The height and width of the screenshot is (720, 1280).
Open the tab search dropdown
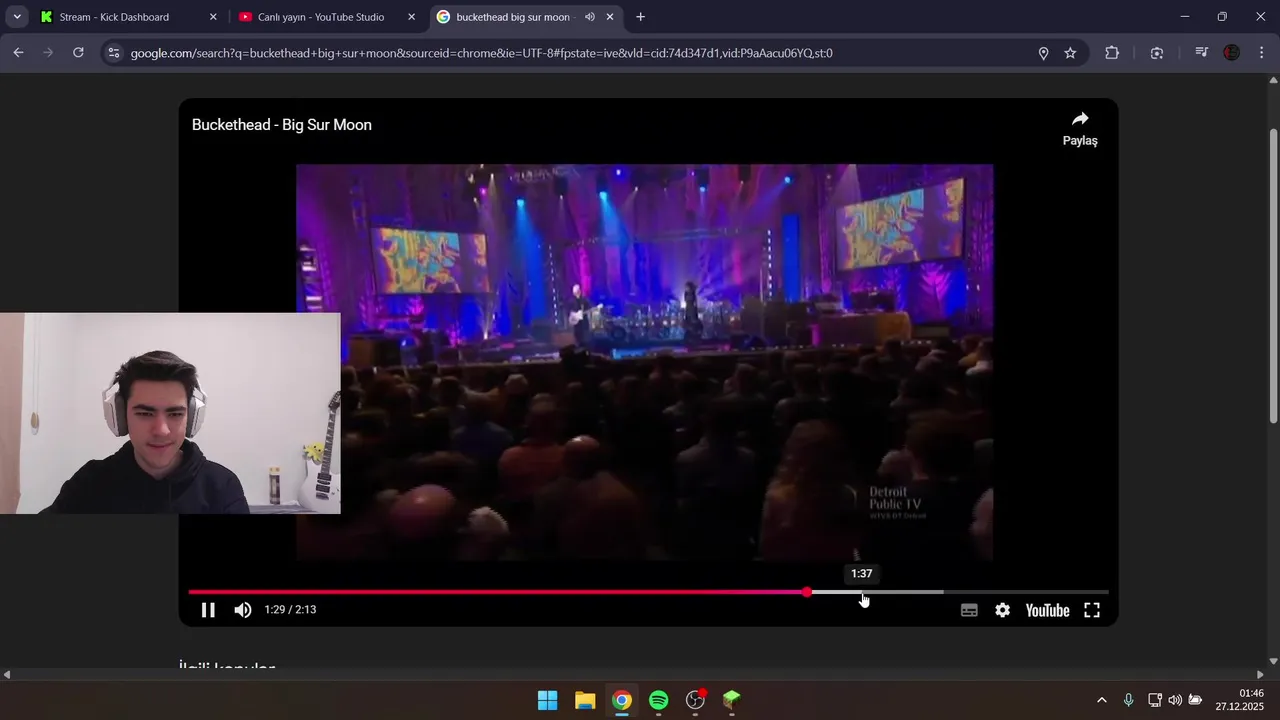pyautogui.click(x=17, y=17)
